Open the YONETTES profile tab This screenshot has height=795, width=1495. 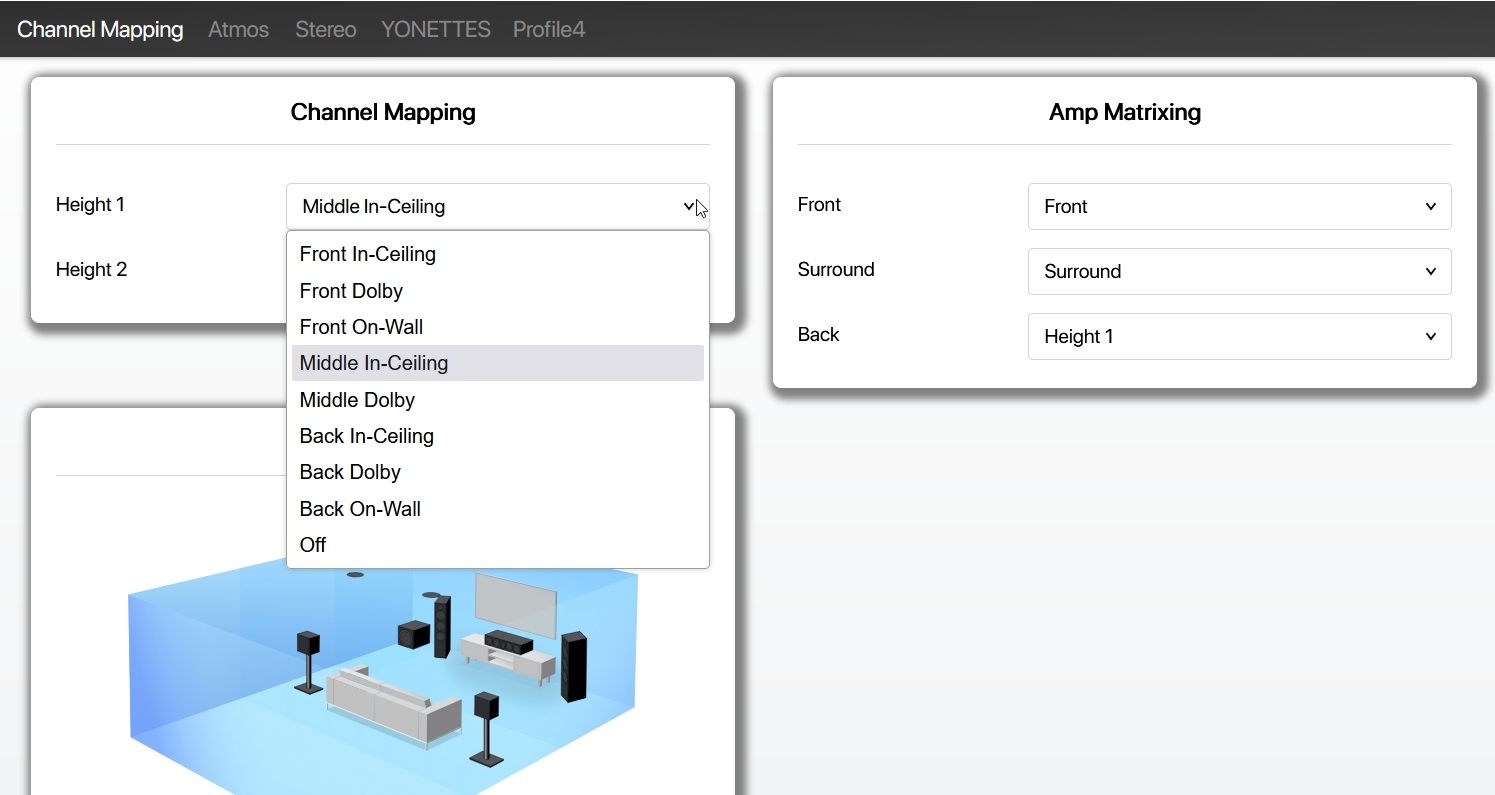click(435, 29)
